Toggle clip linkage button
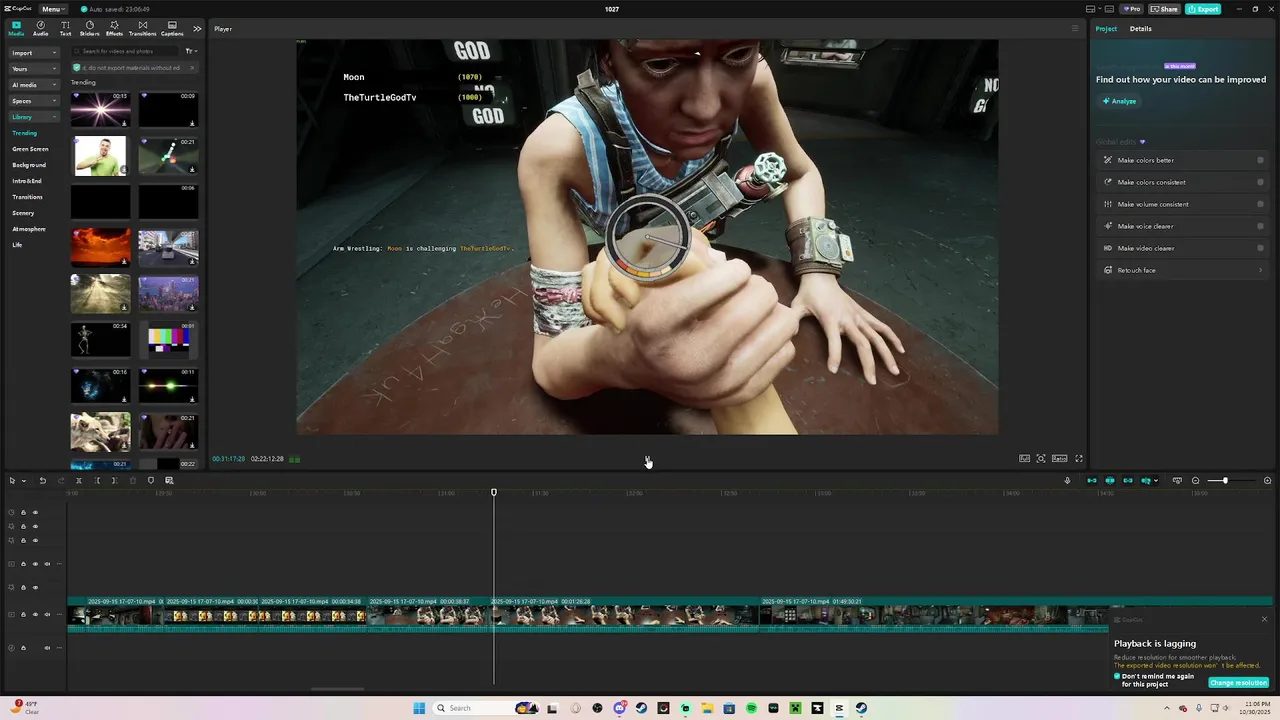 coord(1128,480)
